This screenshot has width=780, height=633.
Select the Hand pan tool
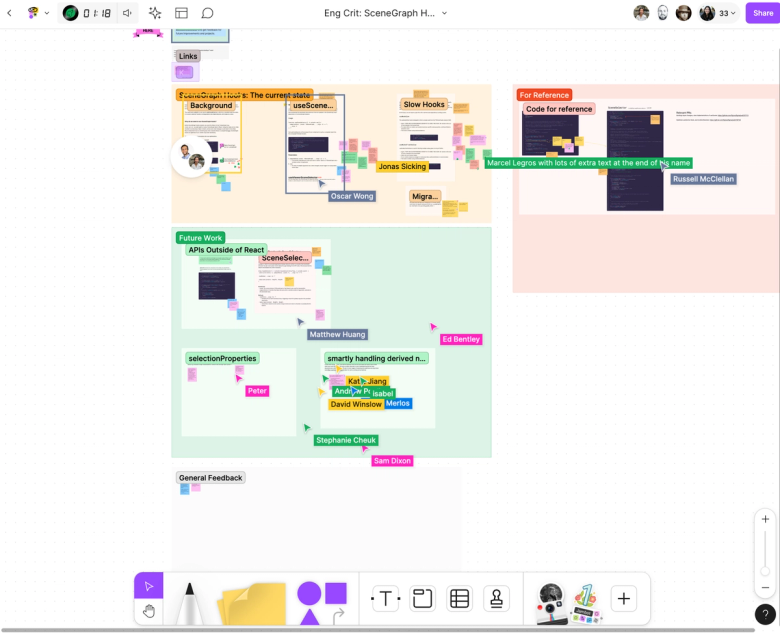tap(149, 611)
